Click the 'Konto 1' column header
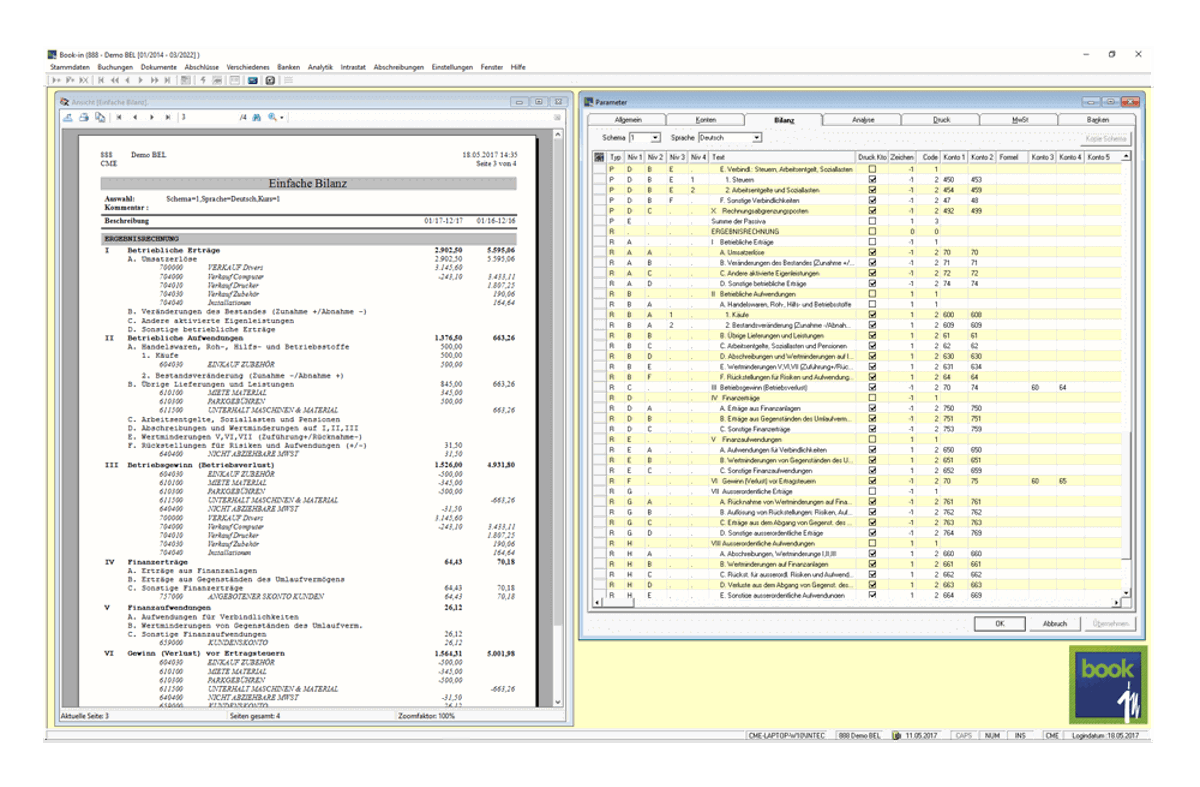 (x=954, y=157)
